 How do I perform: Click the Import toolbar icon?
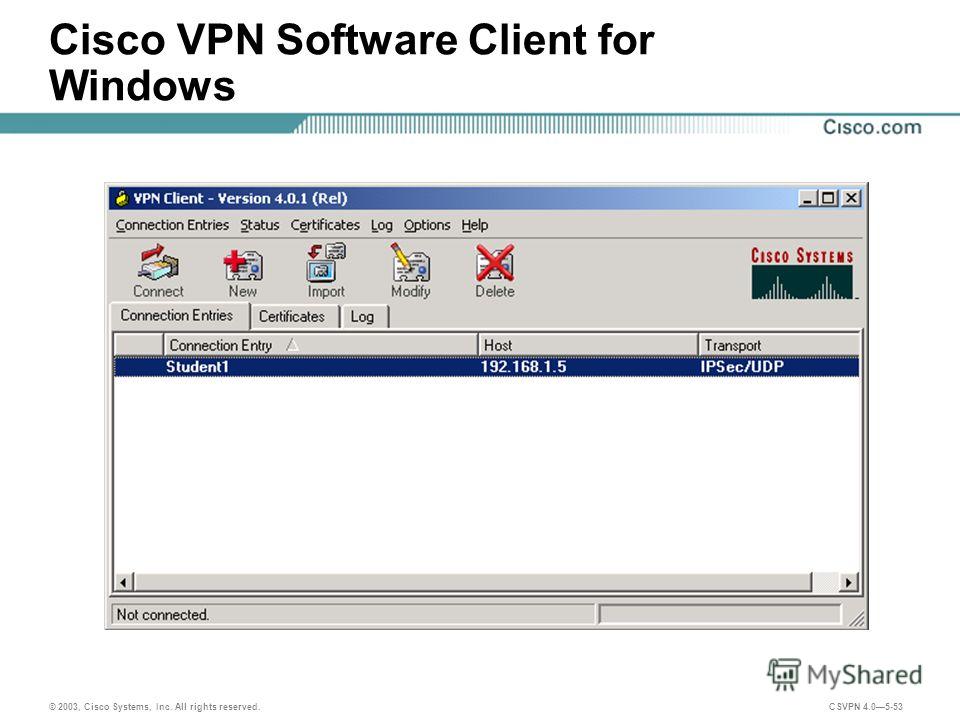point(326,271)
